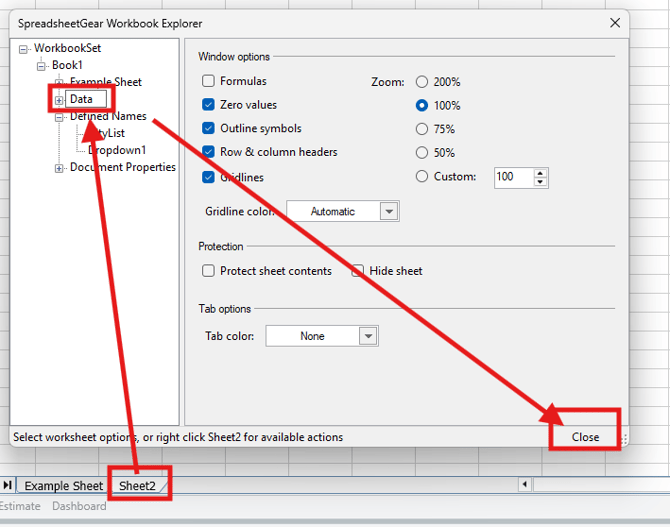The image size is (670, 527).
Task: Expand the Data sheet node
Action: tap(59, 100)
